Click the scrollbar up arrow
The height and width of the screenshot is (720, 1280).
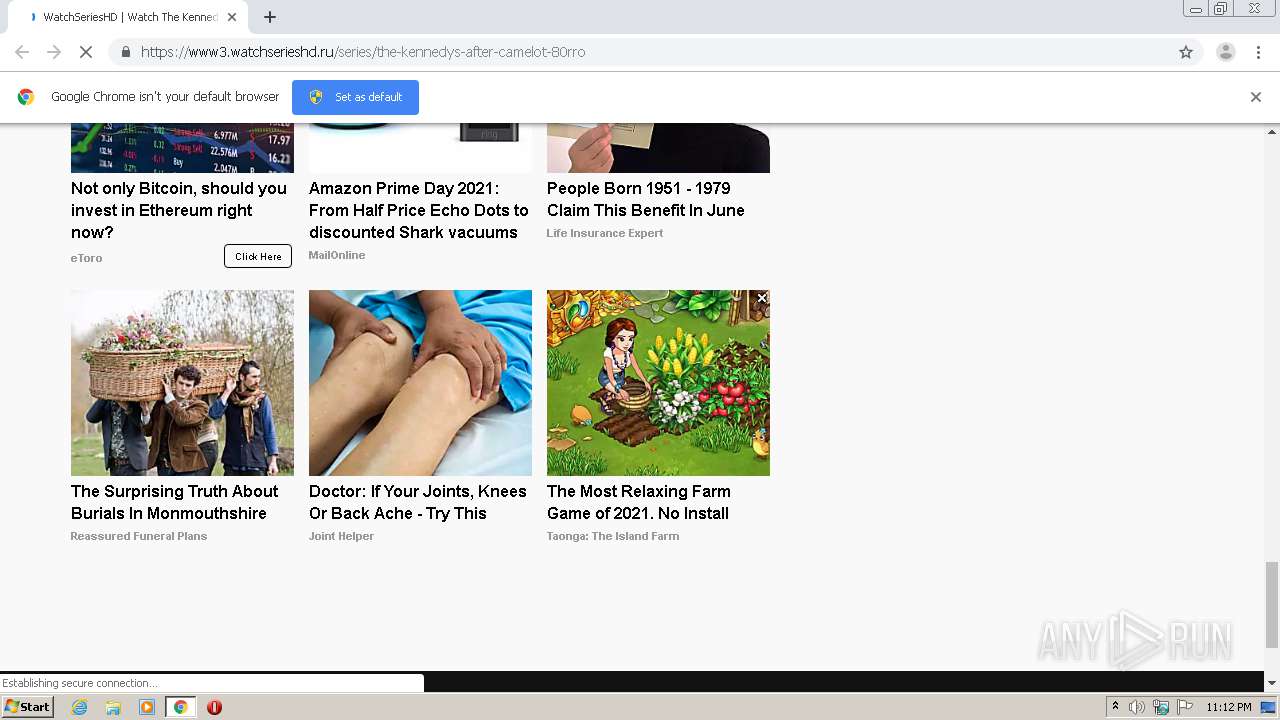1272,131
